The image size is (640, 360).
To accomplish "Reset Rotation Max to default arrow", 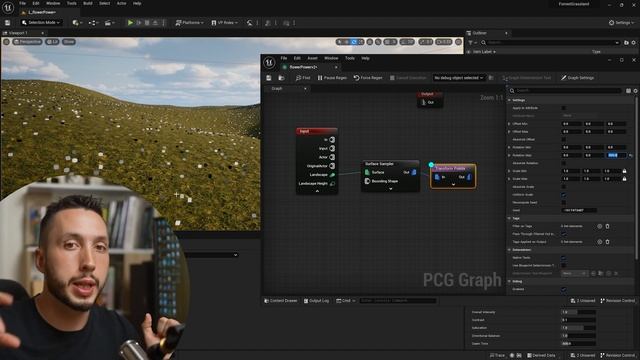I will (x=631, y=156).
